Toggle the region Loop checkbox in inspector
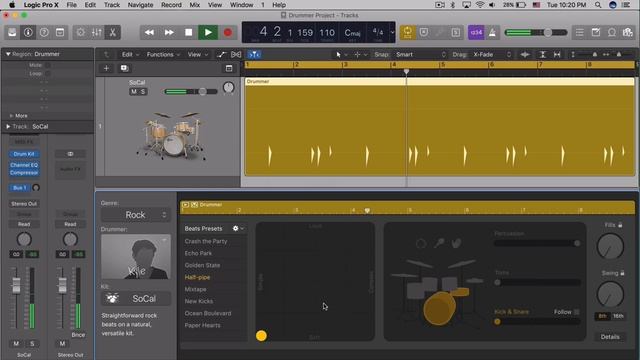Viewport: 640px width, 360px height. [48, 73]
